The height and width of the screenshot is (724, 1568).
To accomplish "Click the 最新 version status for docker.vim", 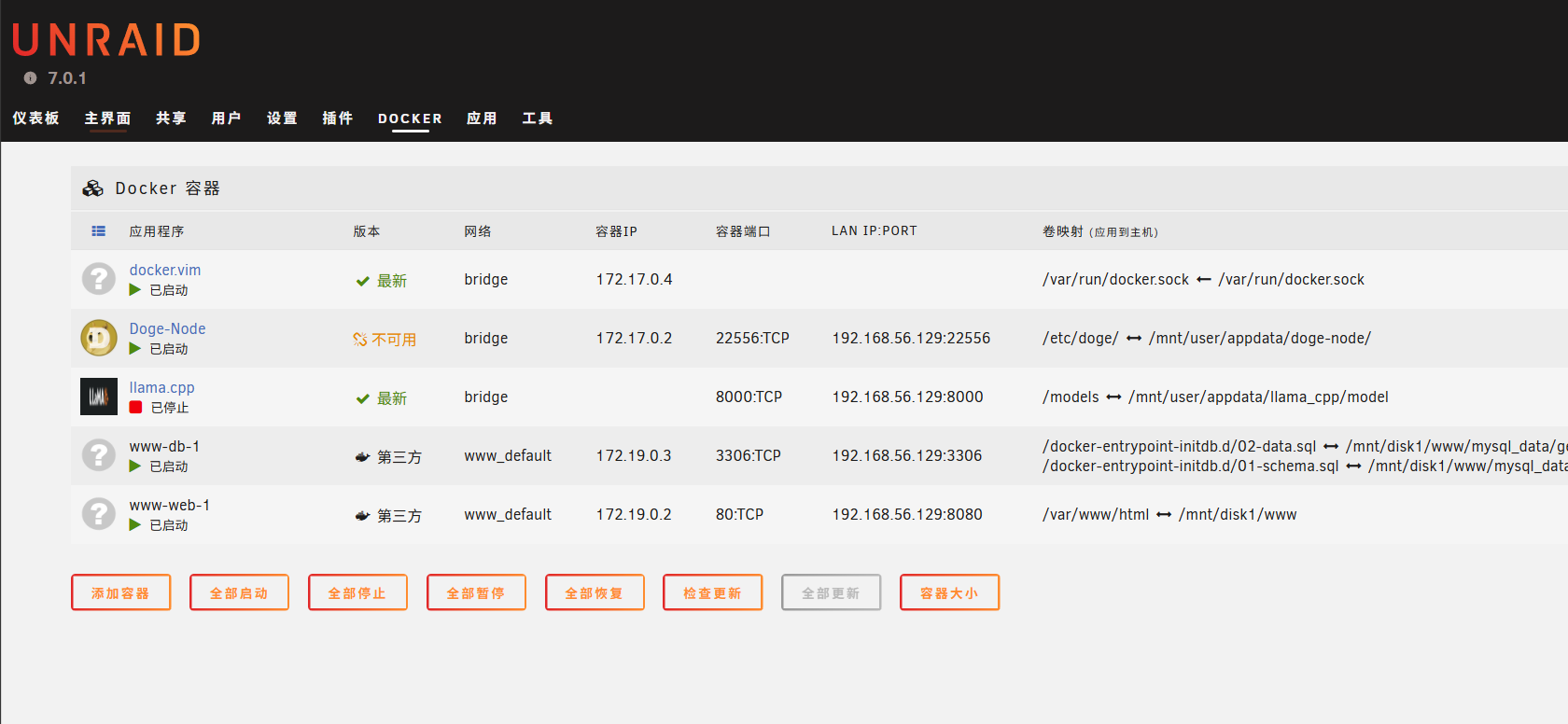I will 392,281.
